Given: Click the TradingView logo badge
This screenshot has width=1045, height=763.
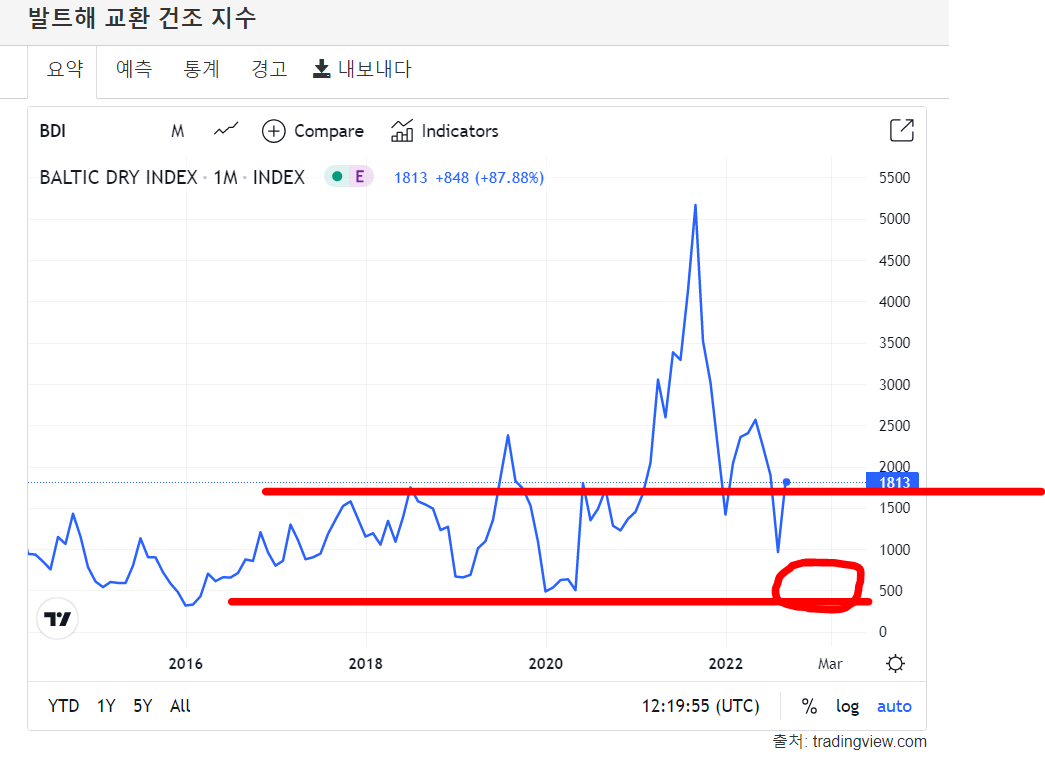Looking at the screenshot, I should (x=57, y=618).
